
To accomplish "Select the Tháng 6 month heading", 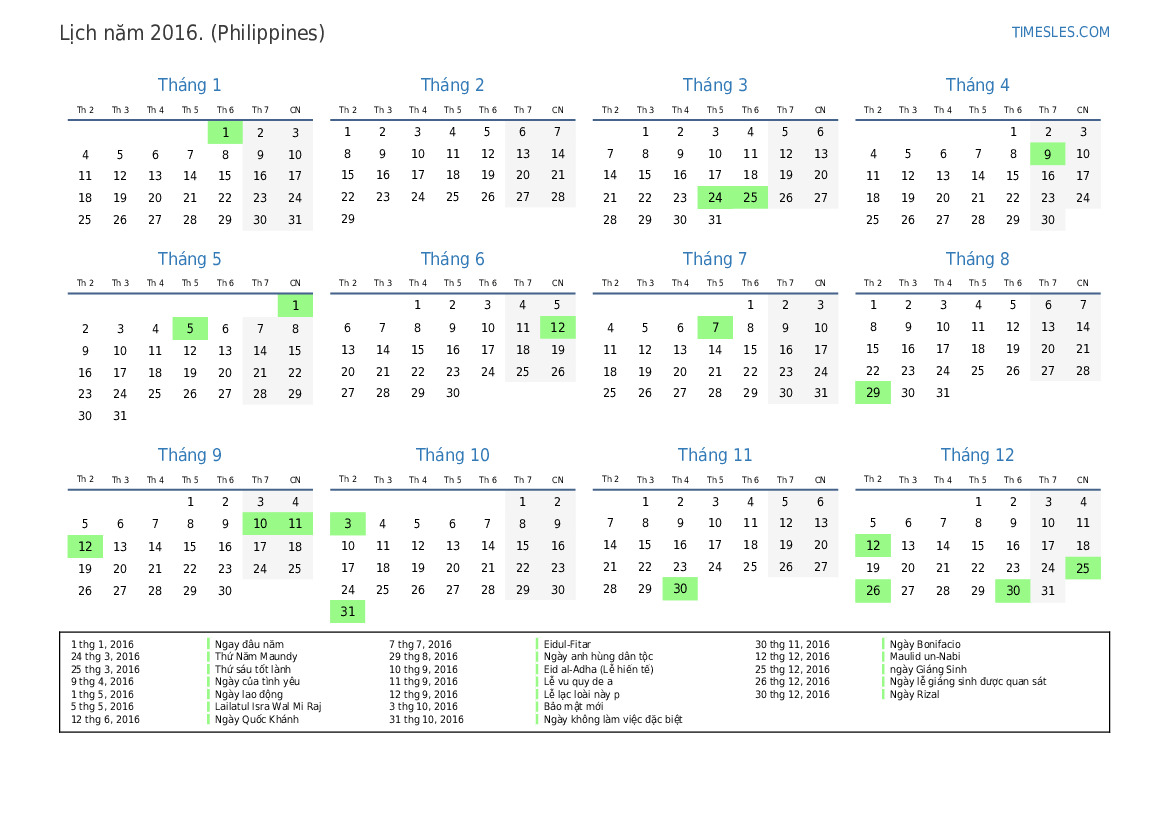I will click(x=452, y=259).
